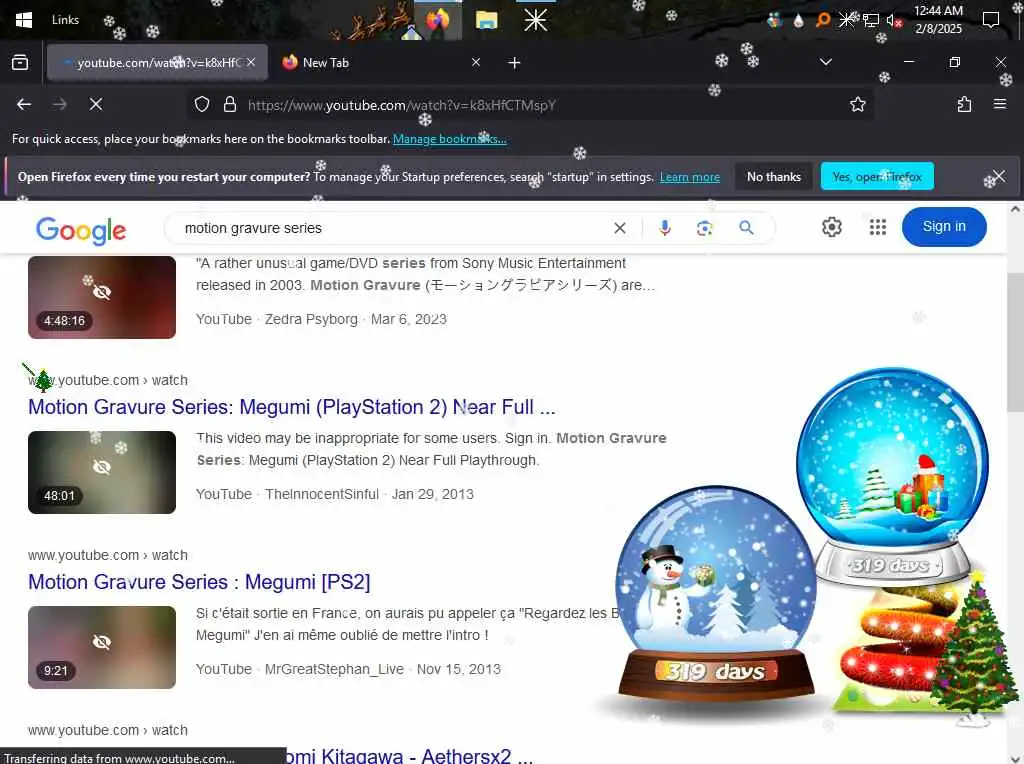Viewport: 1024px width, 764px height.
Task: Open Manage bookmarks link
Action: (x=449, y=139)
